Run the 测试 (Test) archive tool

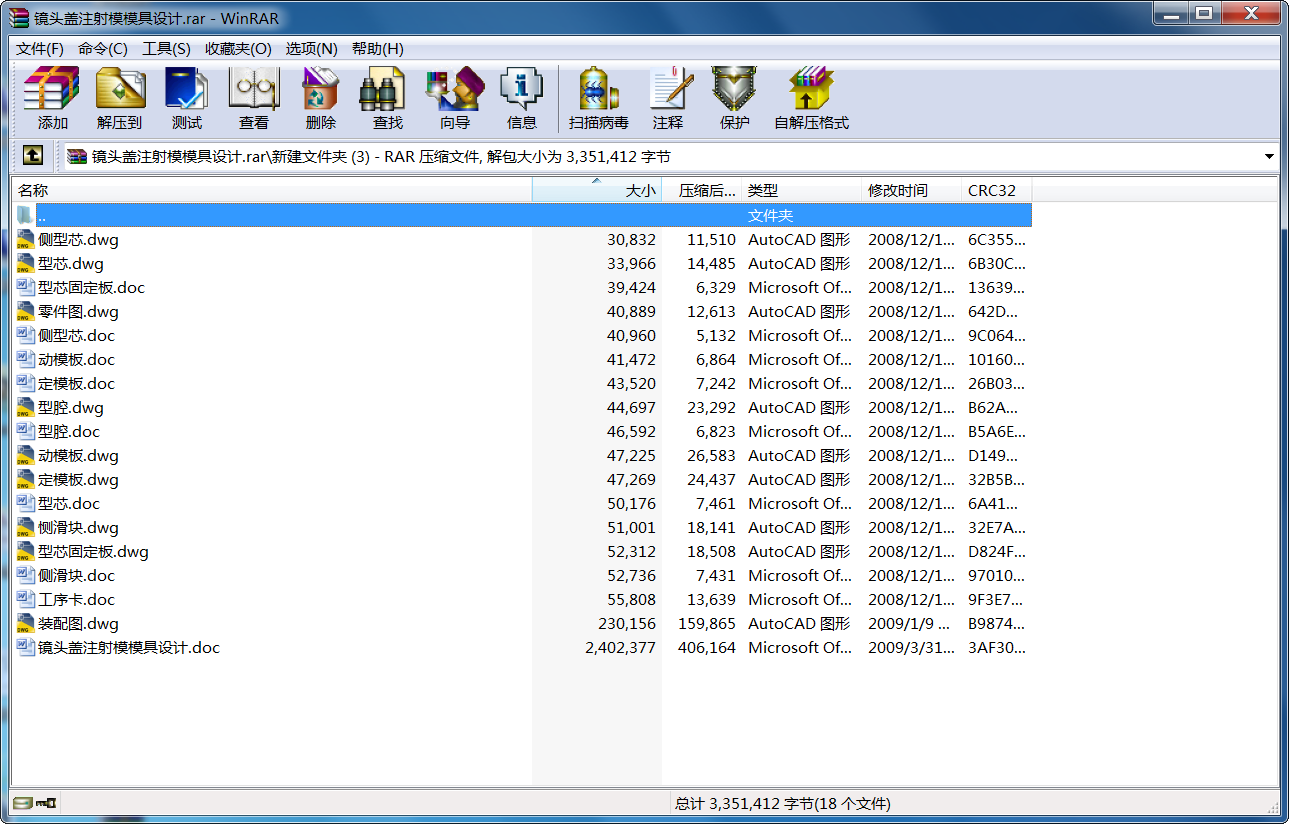[186, 99]
